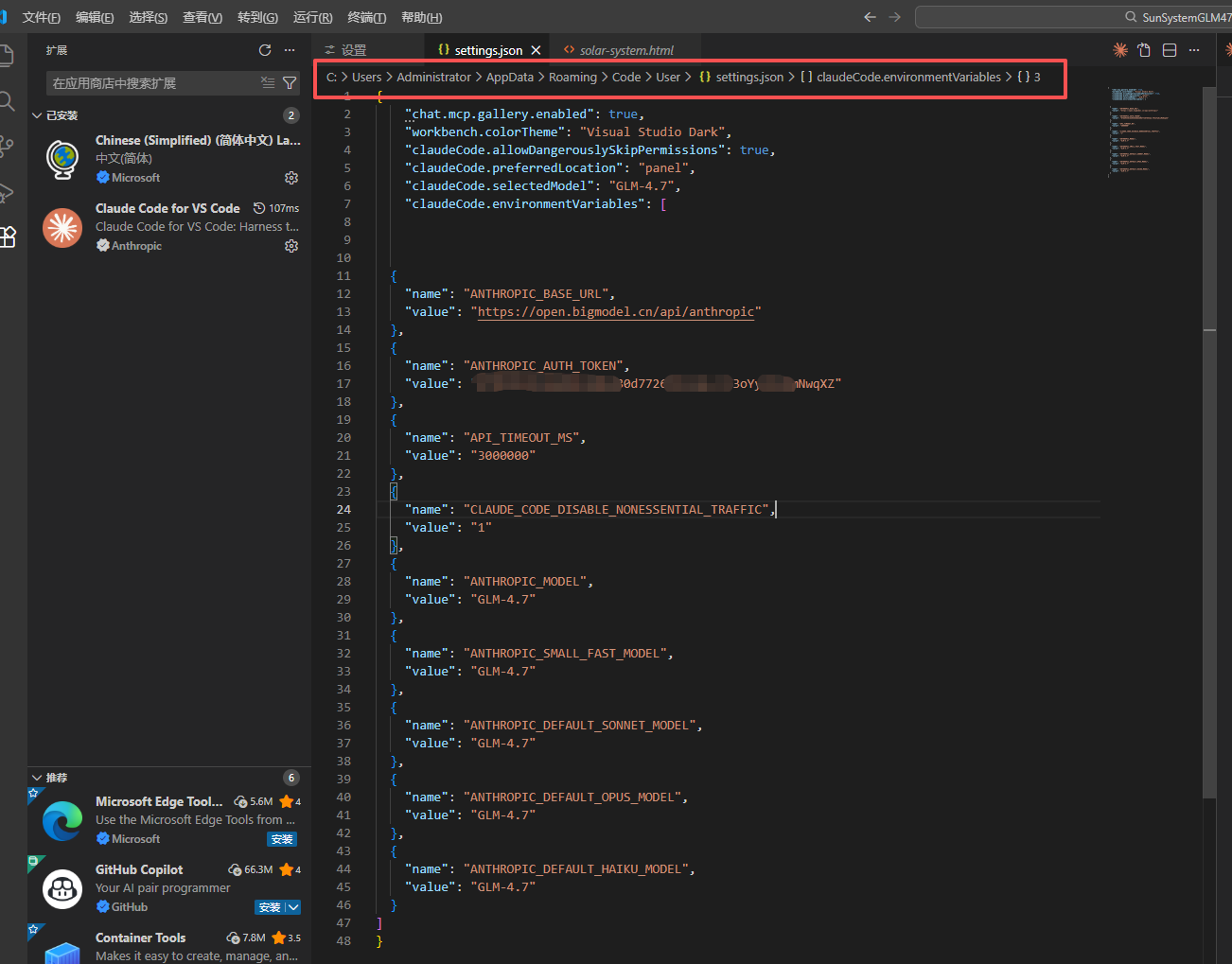Refresh the extensions list
The height and width of the screenshot is (964, 1232).
click(x=265, y=50)
